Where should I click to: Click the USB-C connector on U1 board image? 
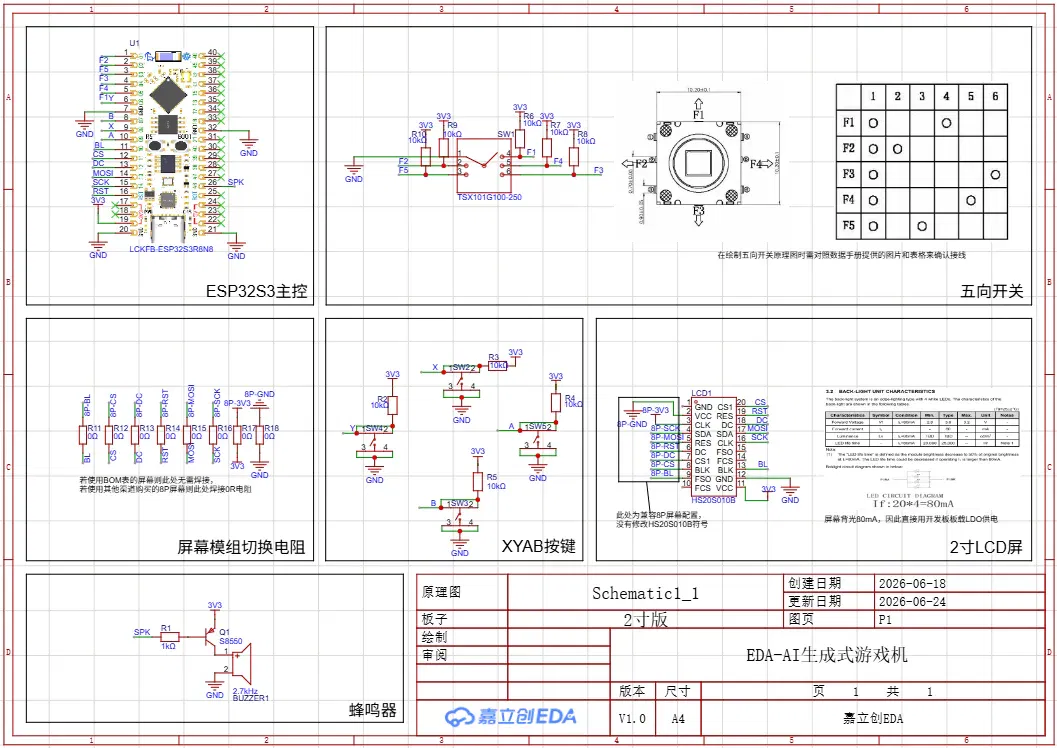(x=166, y=230)
